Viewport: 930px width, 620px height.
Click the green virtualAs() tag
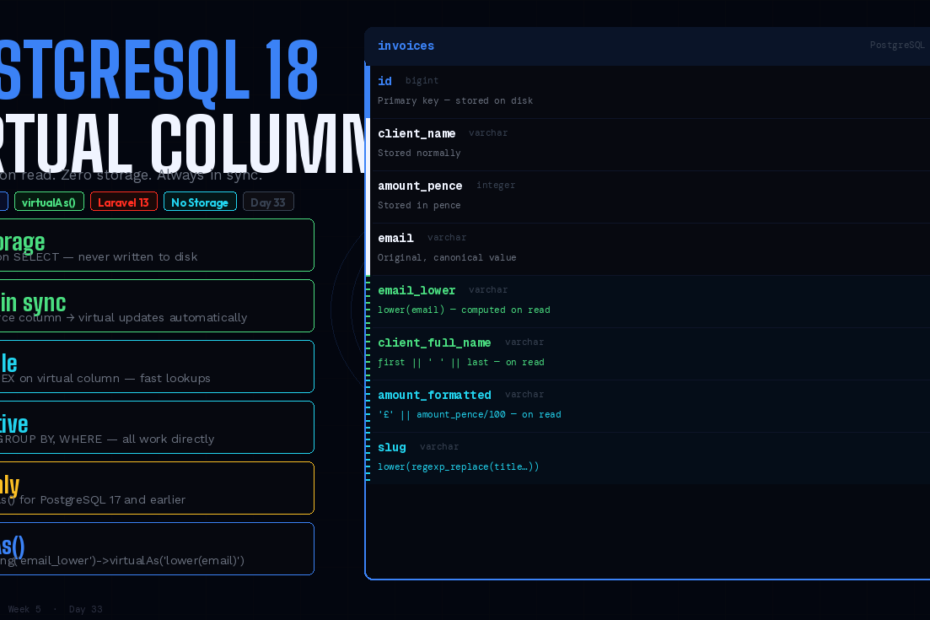tap(49, 202)
